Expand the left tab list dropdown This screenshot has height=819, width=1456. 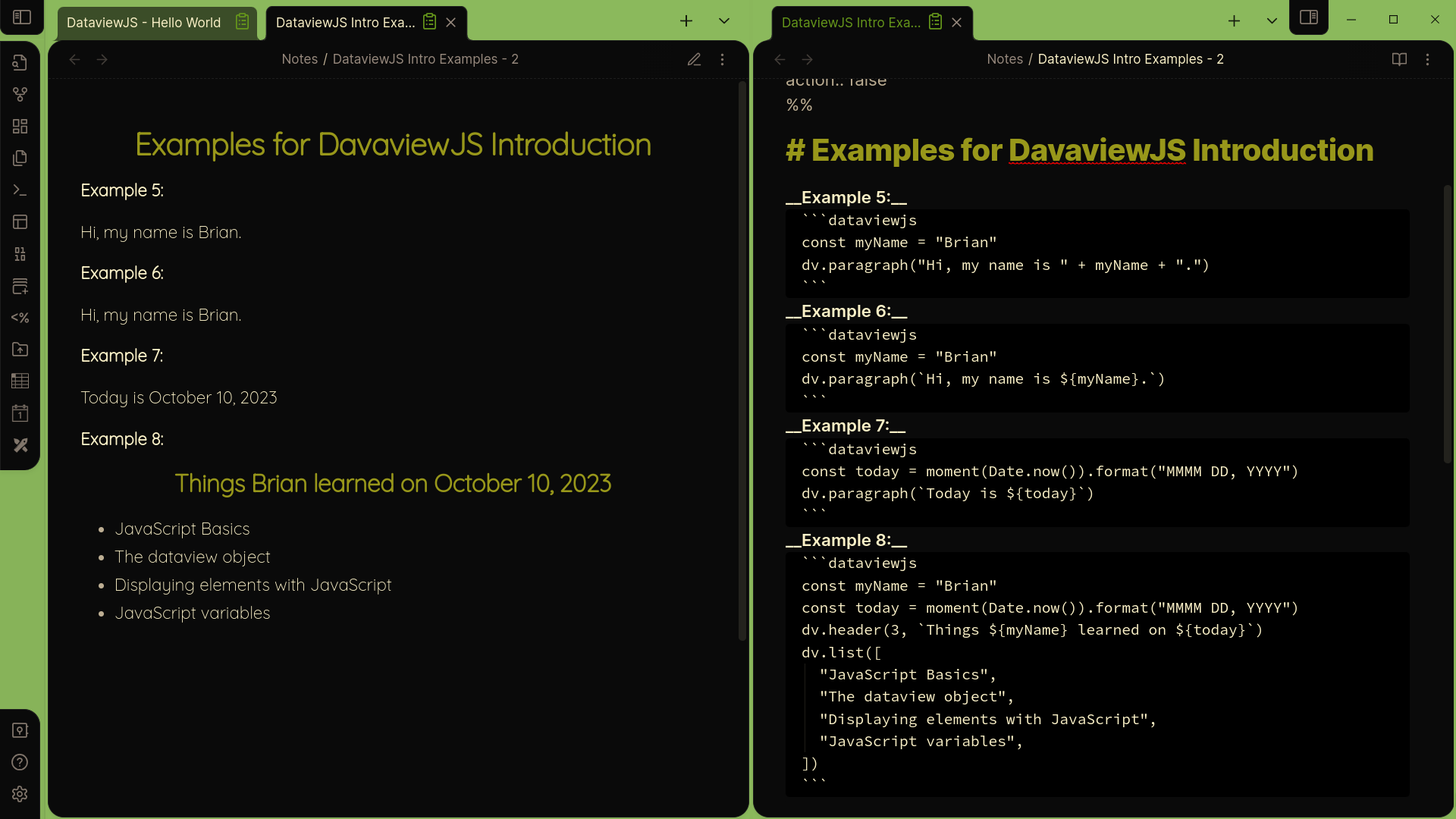point(724,21)
